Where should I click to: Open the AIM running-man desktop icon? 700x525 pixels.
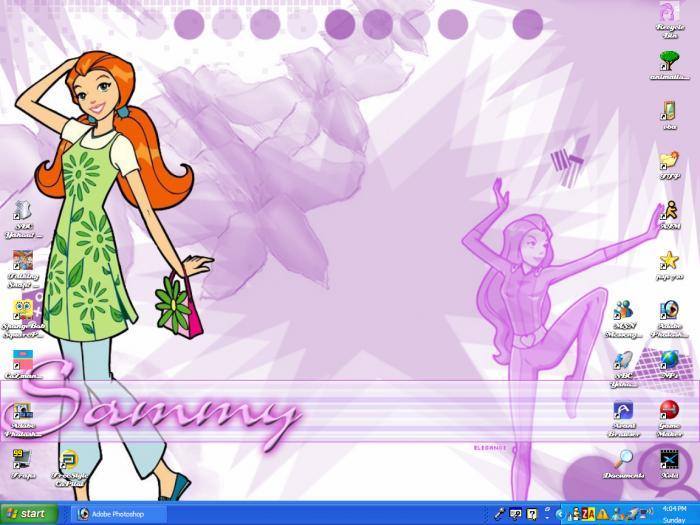click(x=669, y=211)
